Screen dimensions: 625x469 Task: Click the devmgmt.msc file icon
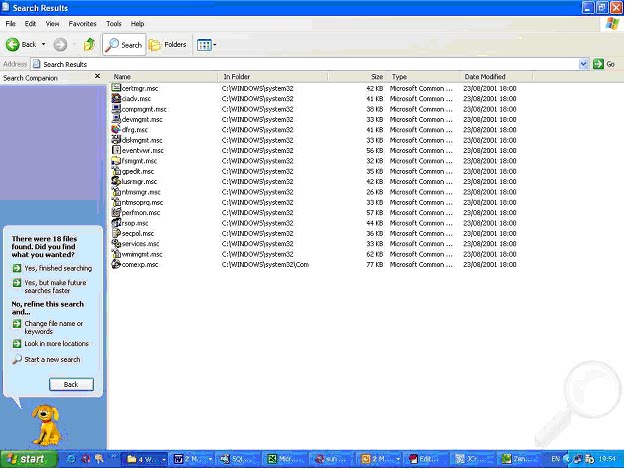116,119
